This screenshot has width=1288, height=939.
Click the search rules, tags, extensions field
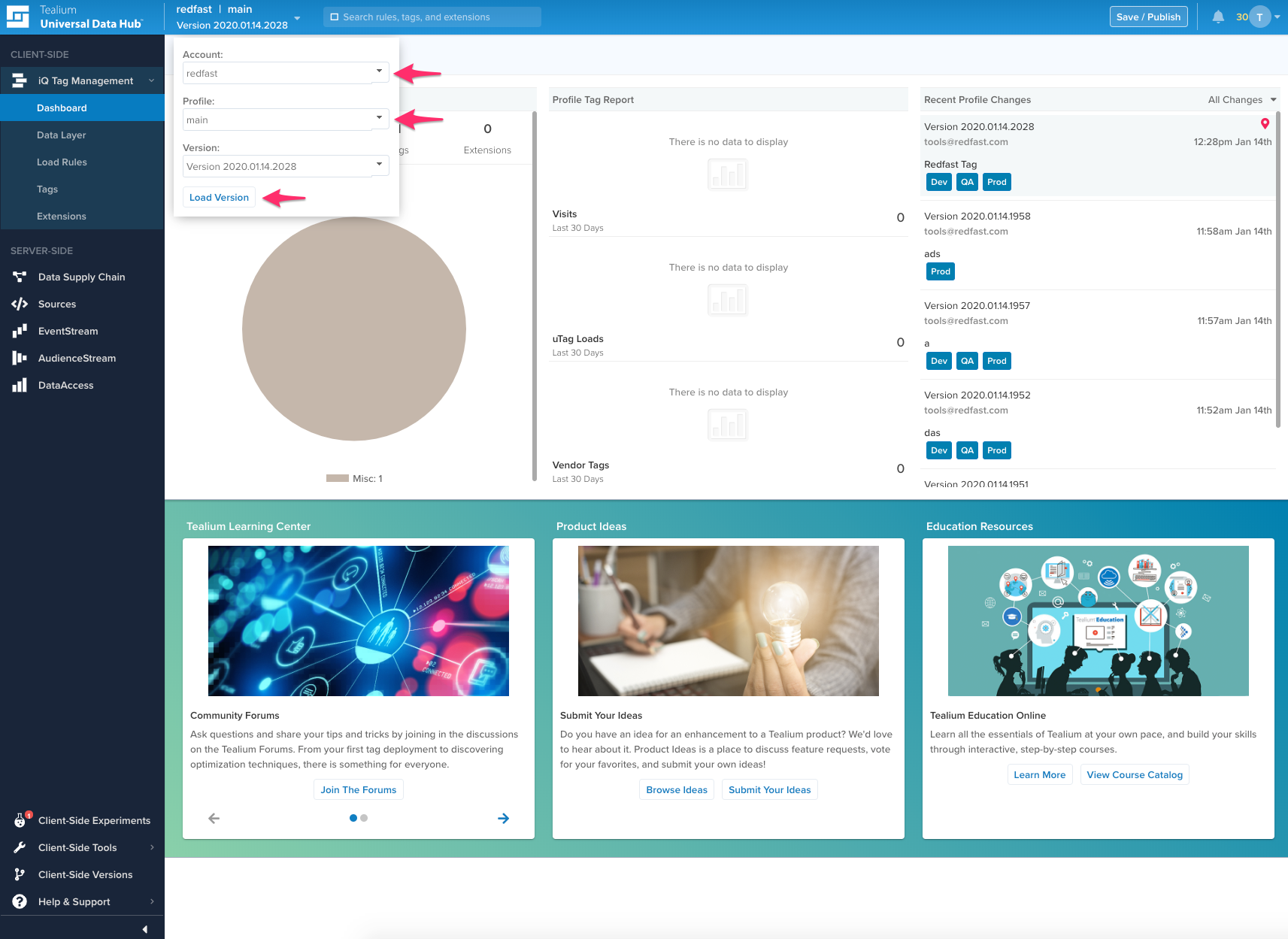click(x=432, y=17)
